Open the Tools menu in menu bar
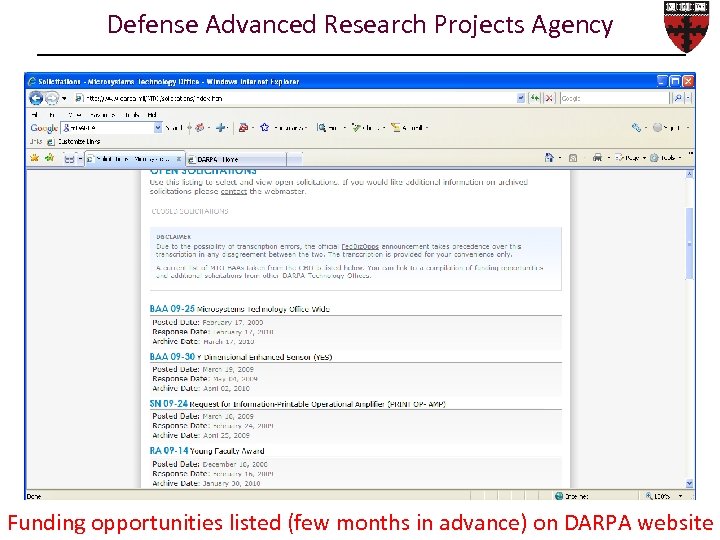Viewport: 720px width, 540px height. point(132,114)
